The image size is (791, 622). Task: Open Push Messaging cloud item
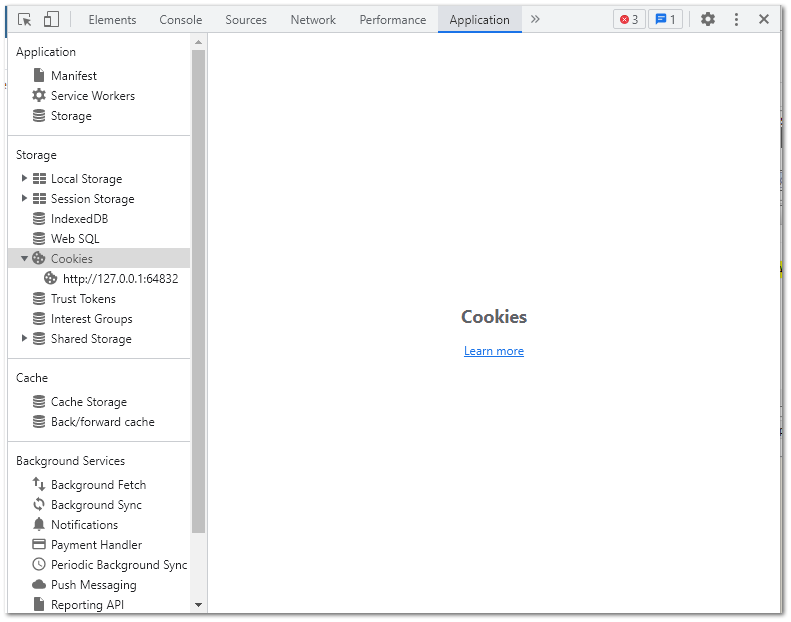click(x=93, y=585)
